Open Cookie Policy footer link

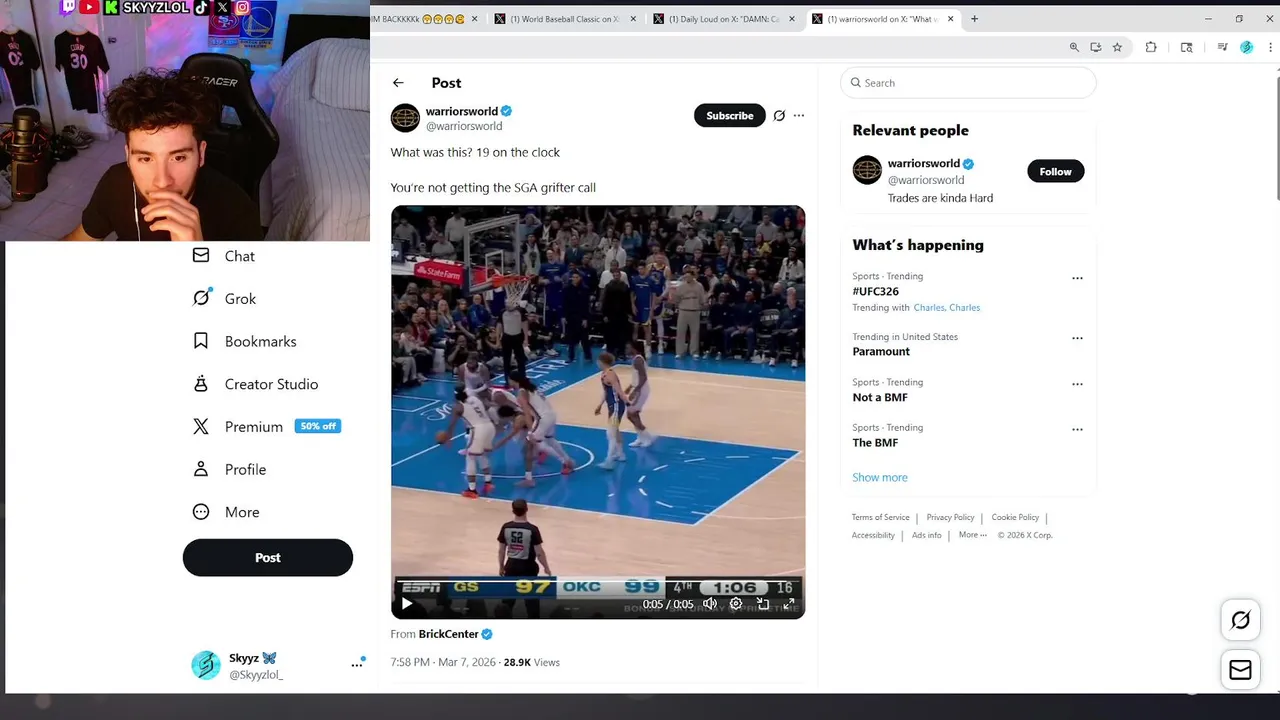click(1015, 517)
